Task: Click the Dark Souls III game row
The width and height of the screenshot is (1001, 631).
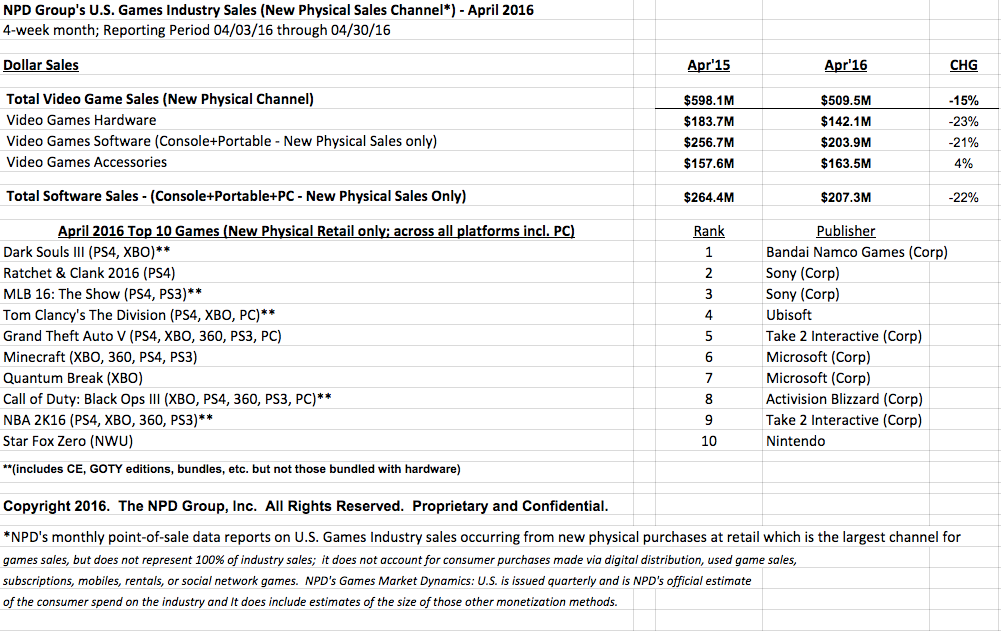Action: click(x=86, y=252)
